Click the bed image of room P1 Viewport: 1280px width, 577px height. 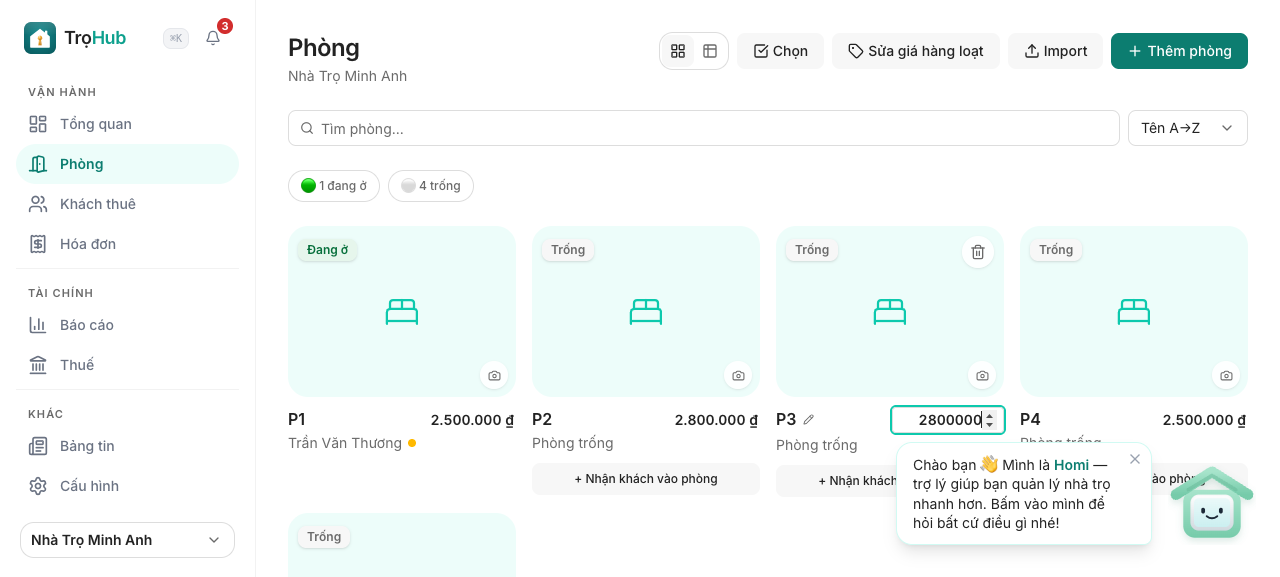pyautogui.click(x=402, y=312)
